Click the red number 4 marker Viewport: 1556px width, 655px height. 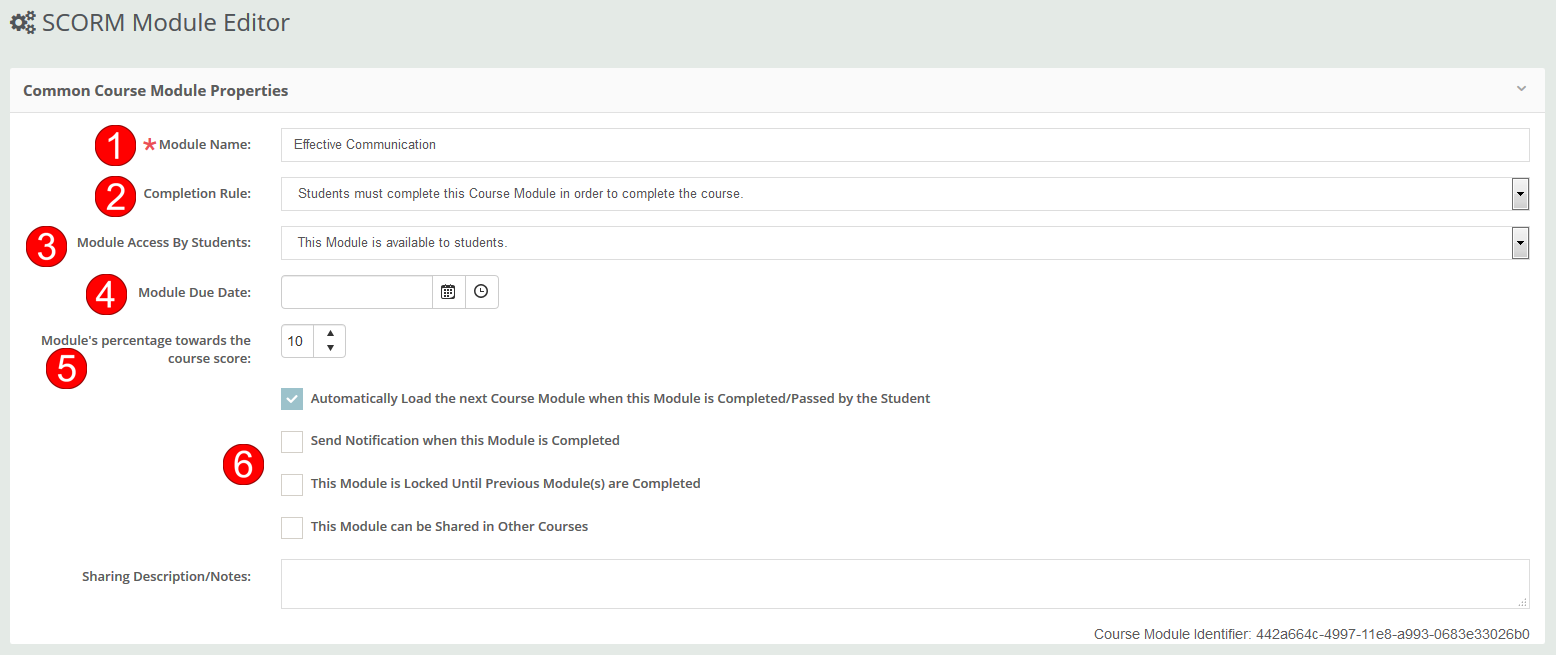(x=107, y=294)
